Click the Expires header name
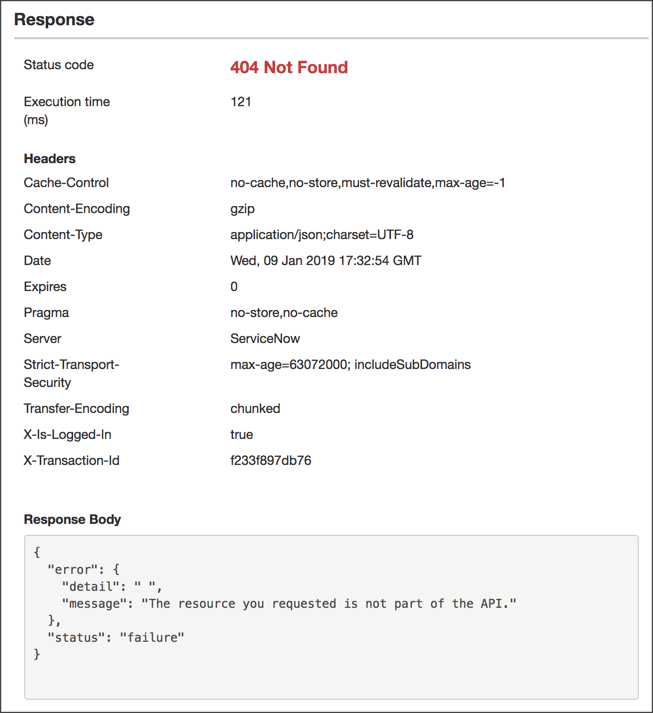Screen dimensions: 653x713 pos(46,287)
